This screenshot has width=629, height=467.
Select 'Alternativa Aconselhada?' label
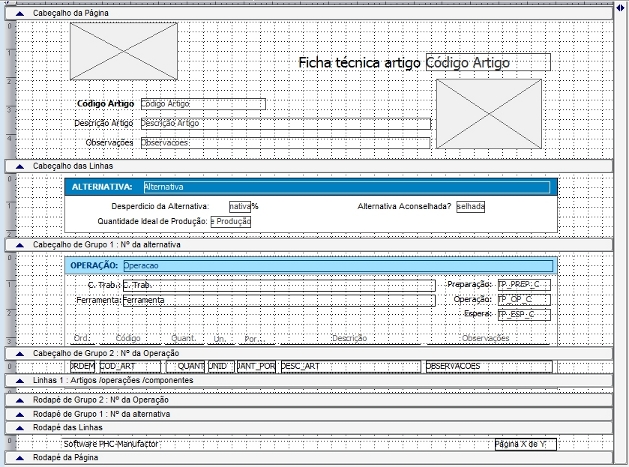coord(404,206)
